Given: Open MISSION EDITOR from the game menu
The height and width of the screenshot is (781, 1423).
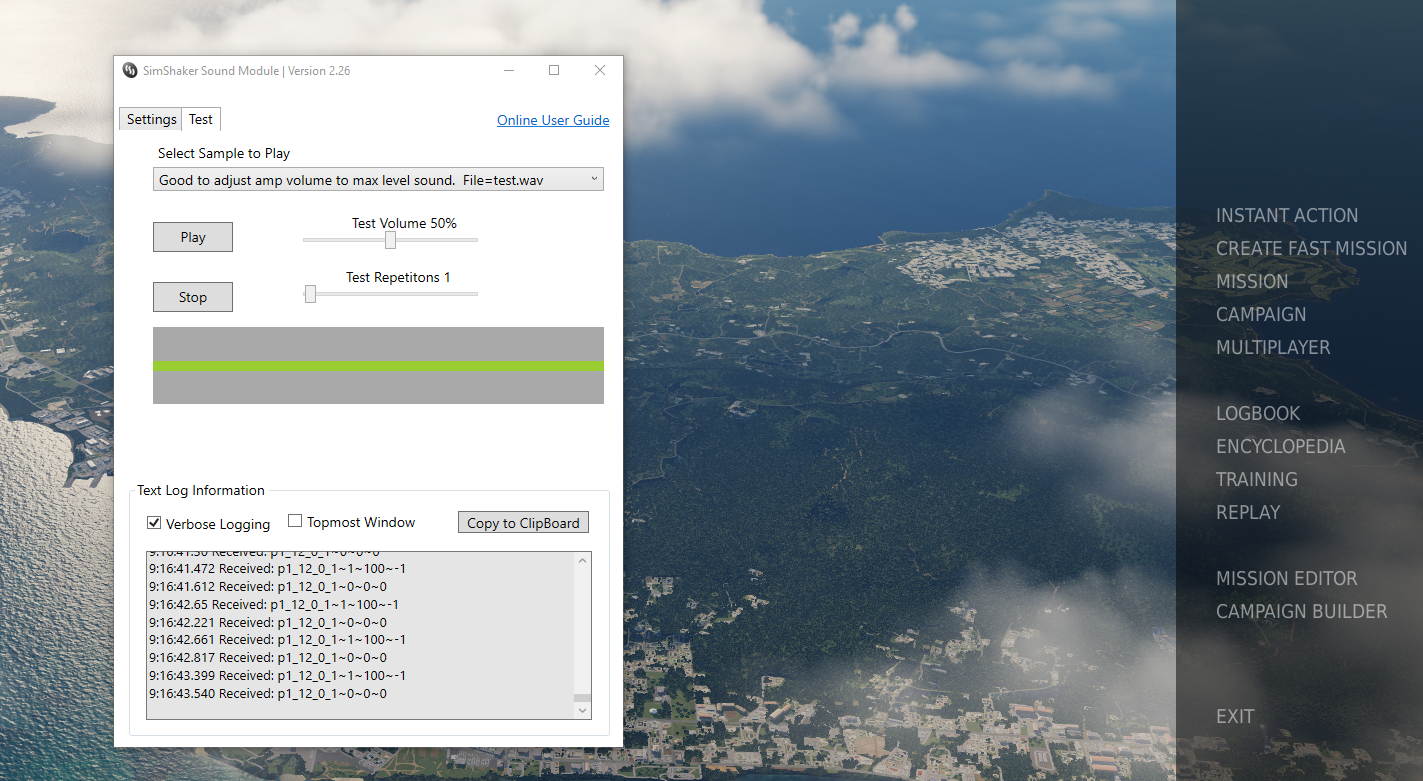Looking at the screenshot, I should [x=1286, y=578].
